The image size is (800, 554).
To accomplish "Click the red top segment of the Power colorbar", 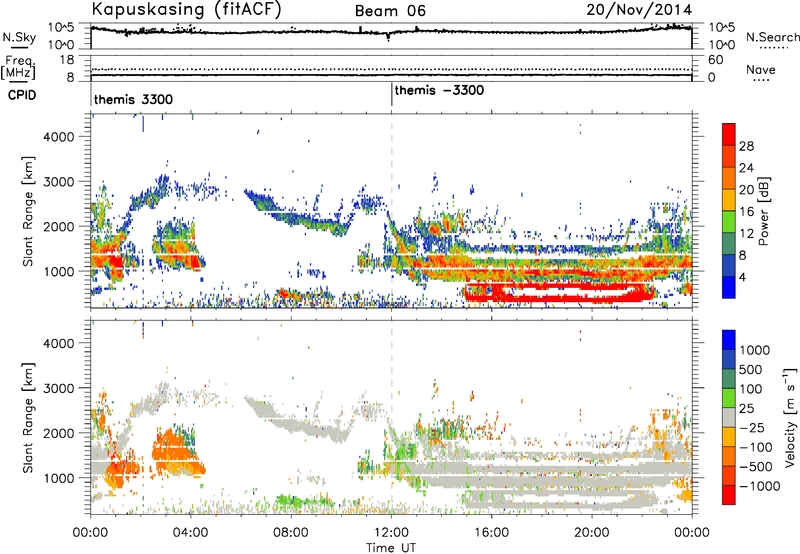I will pyautogui.click(x=729, y=135).
